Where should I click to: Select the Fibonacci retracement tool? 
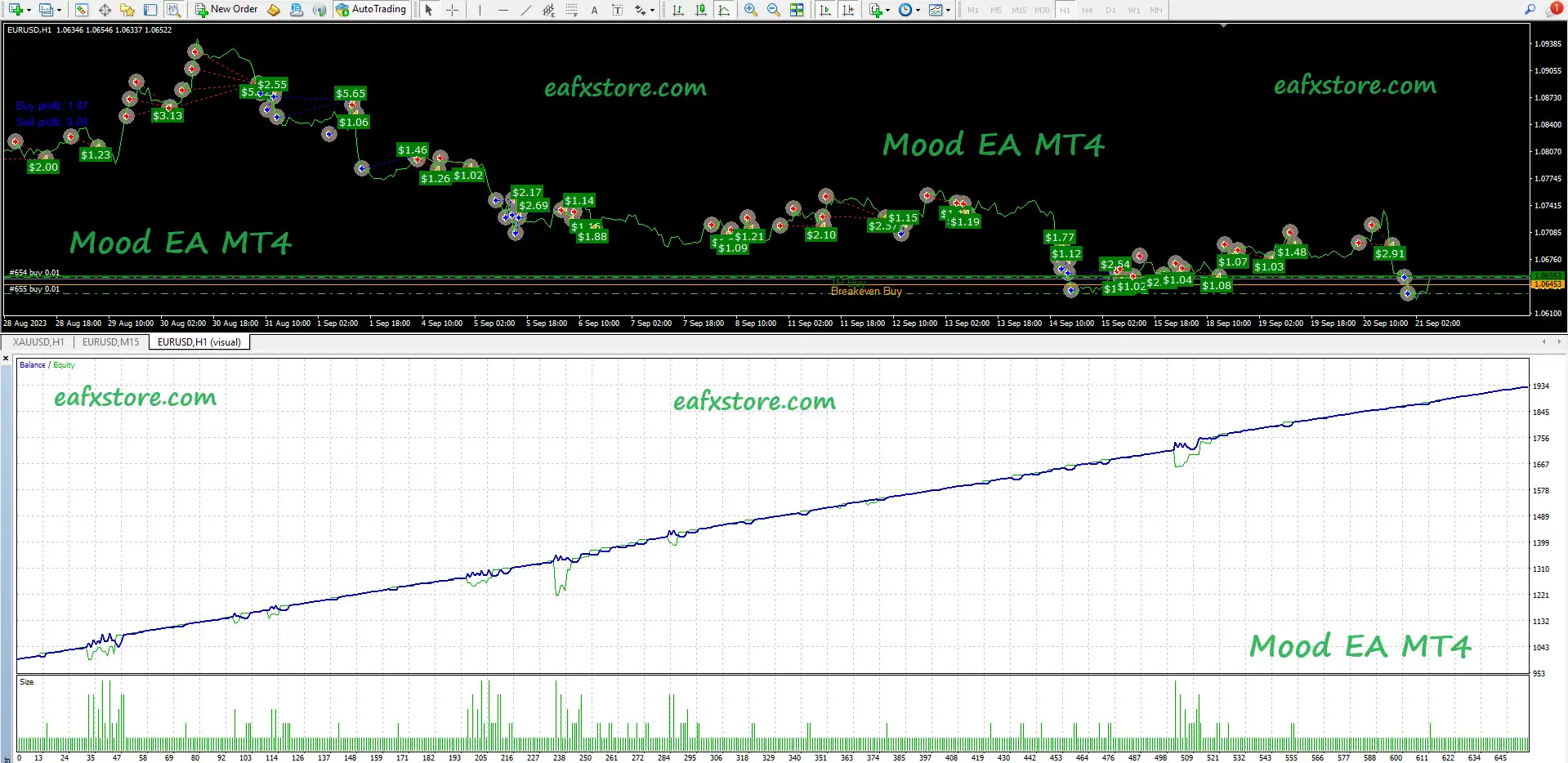571,10
